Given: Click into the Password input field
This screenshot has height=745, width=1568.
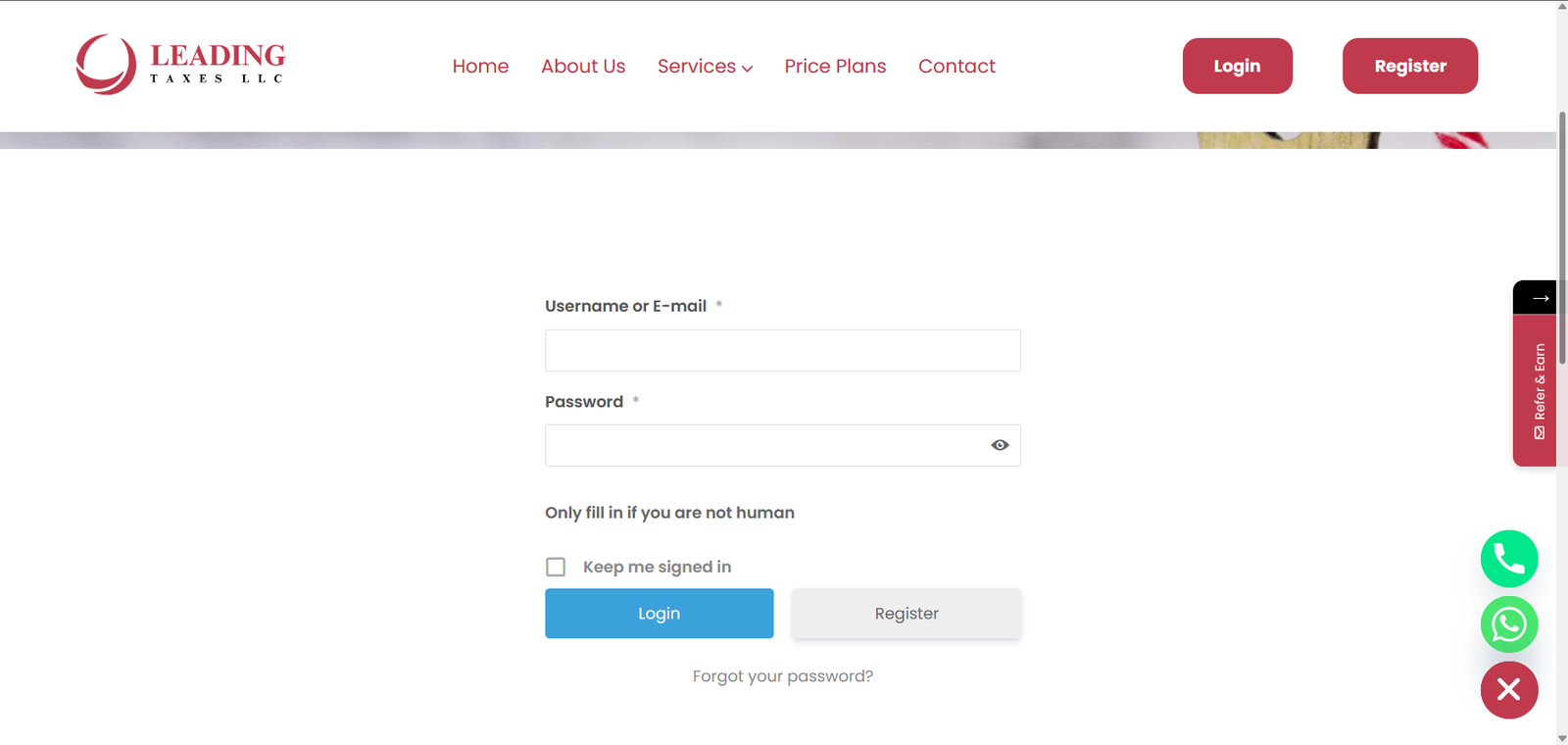Looking at the screenshot, I should pyautogui.click(x=764, y=446).
